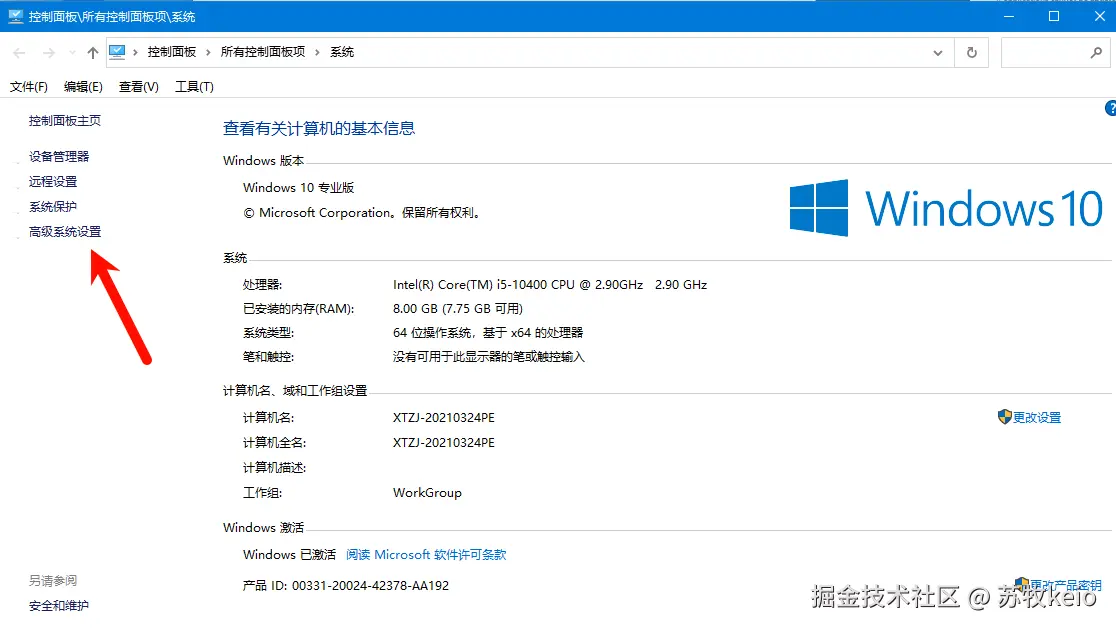Select processor value Intel Core i5-10400 text

coord(549,285)
